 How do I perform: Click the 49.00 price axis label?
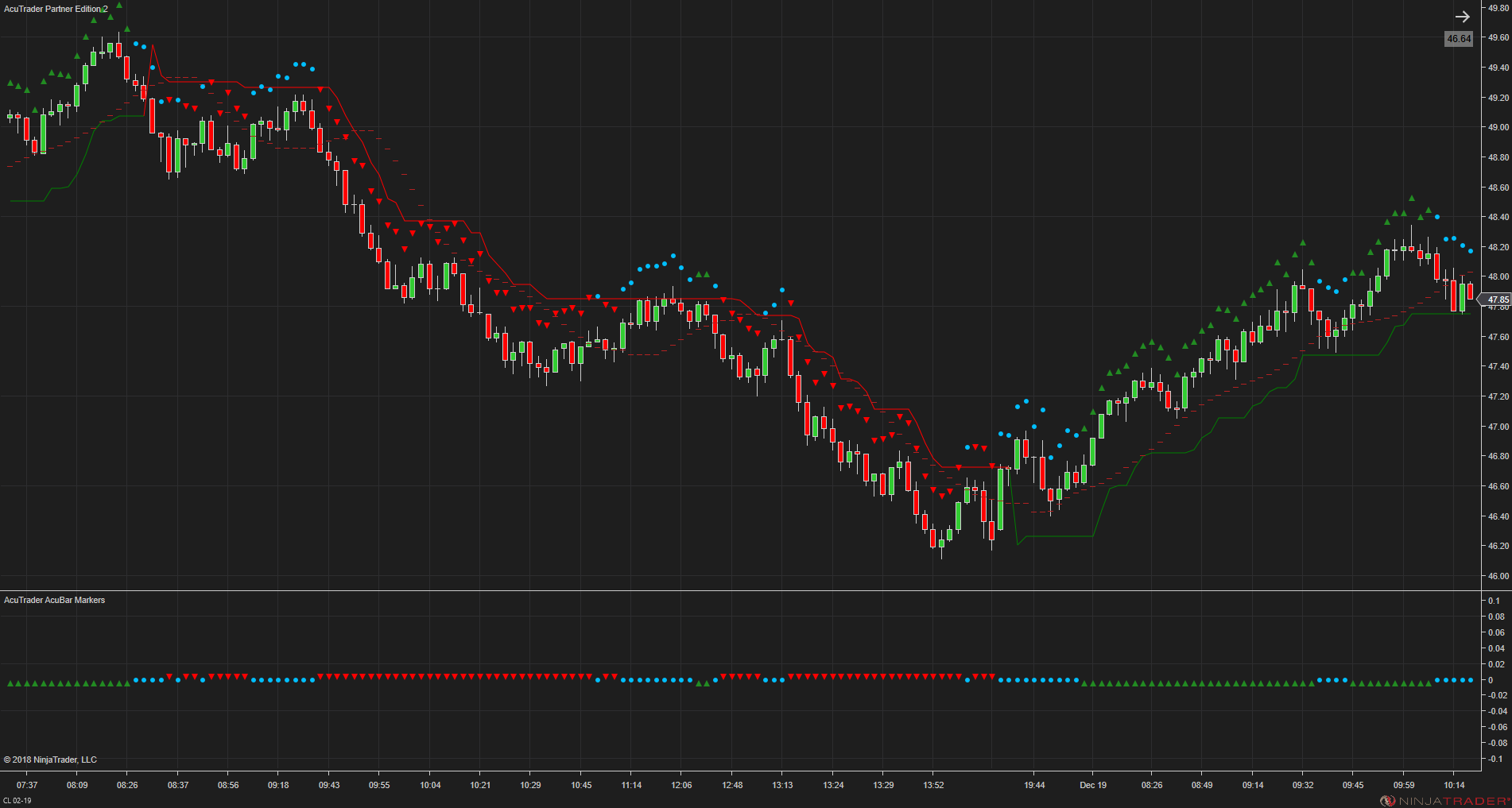pyautogui.click(x=1498, y=127)
